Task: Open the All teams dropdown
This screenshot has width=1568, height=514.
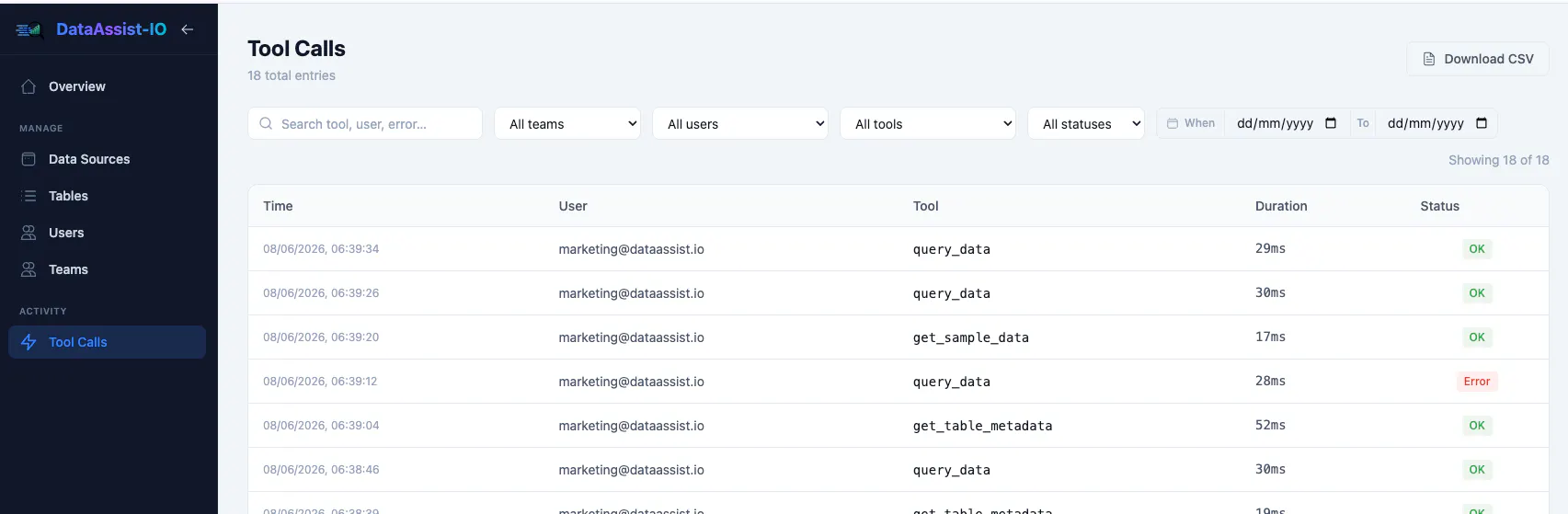Action: 567,123
